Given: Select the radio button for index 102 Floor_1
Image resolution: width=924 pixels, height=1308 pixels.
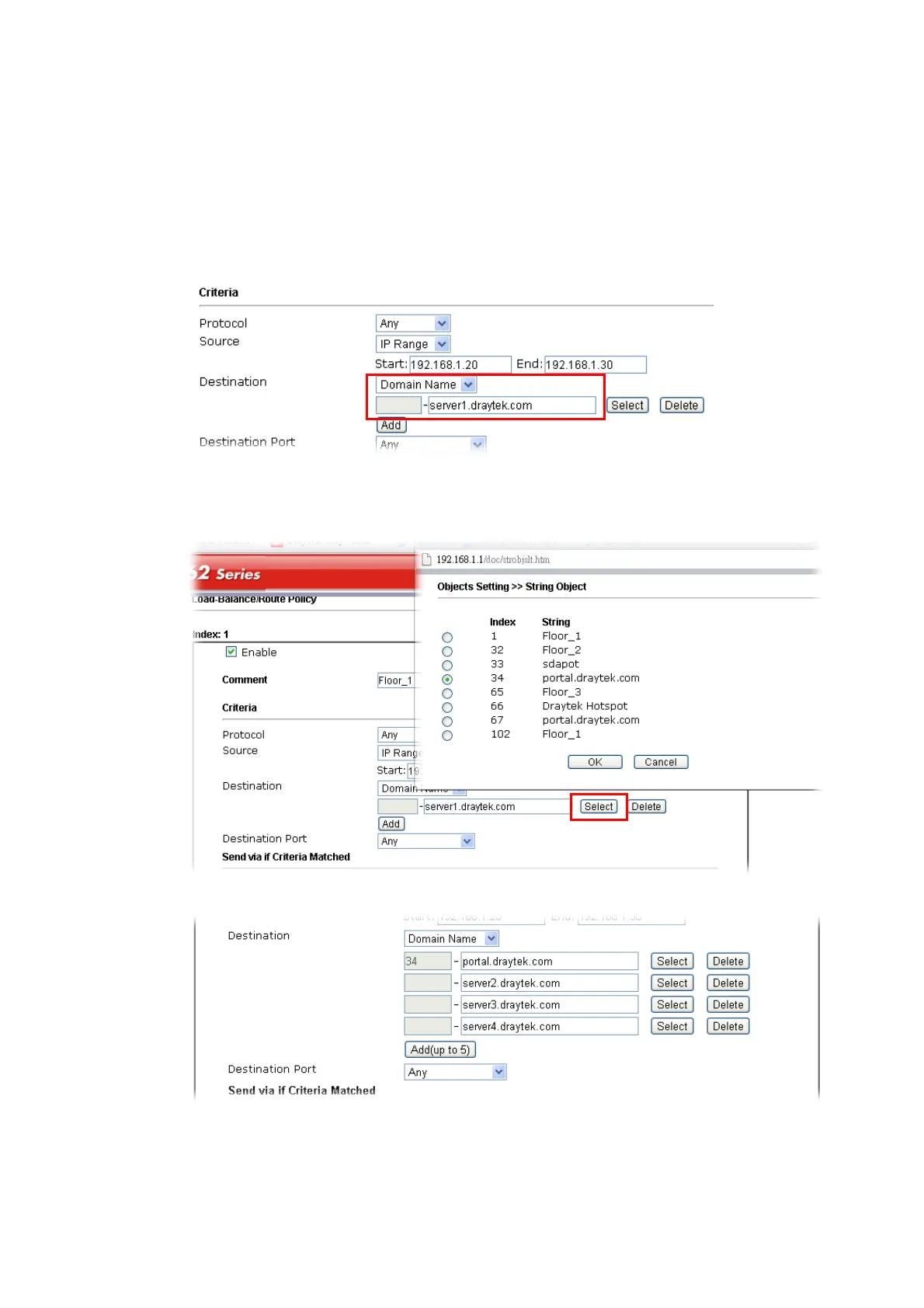Looking at the screenshot, I should click(x=447, y=736).
